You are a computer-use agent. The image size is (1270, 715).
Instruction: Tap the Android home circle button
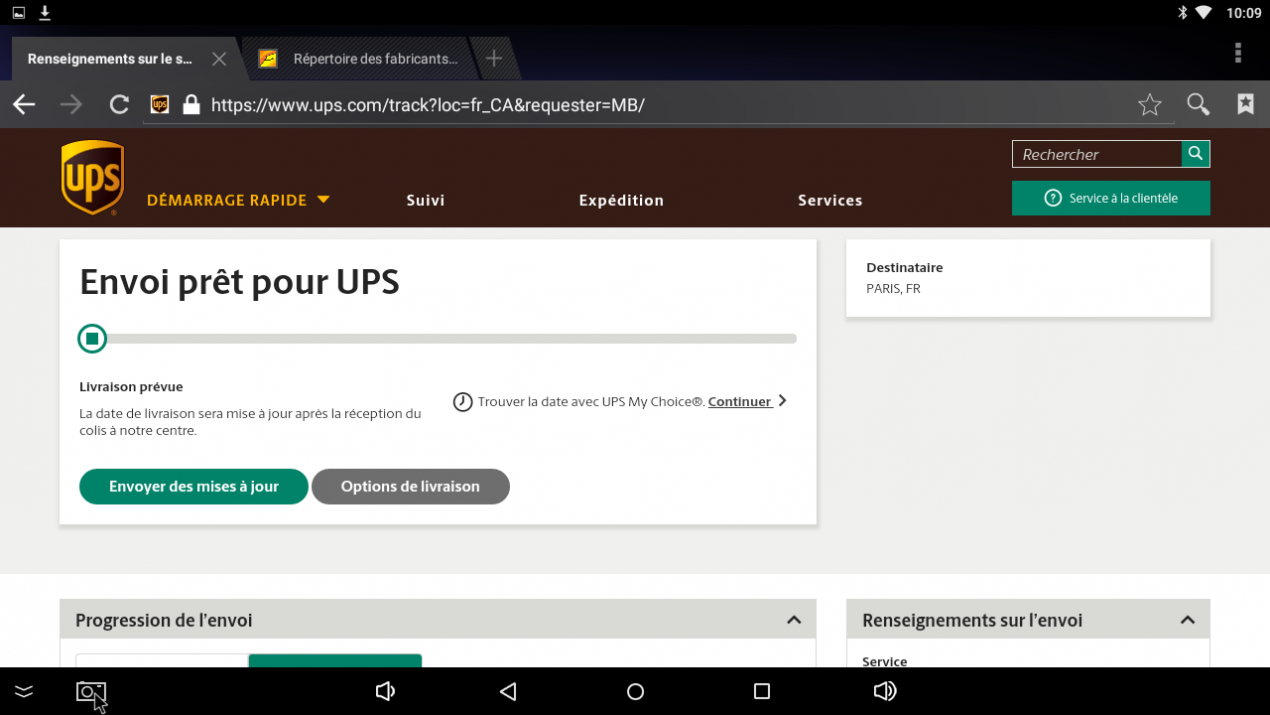[635, 691]
